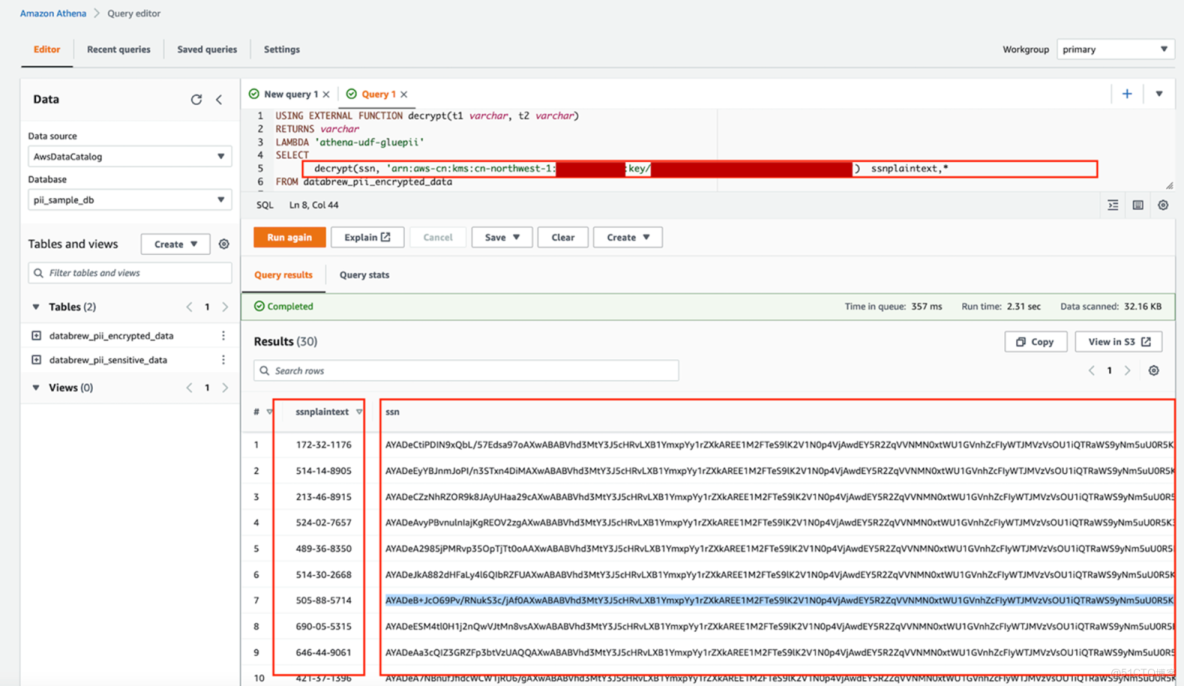Collapse the Tables (2) section

tap(34, 306)
